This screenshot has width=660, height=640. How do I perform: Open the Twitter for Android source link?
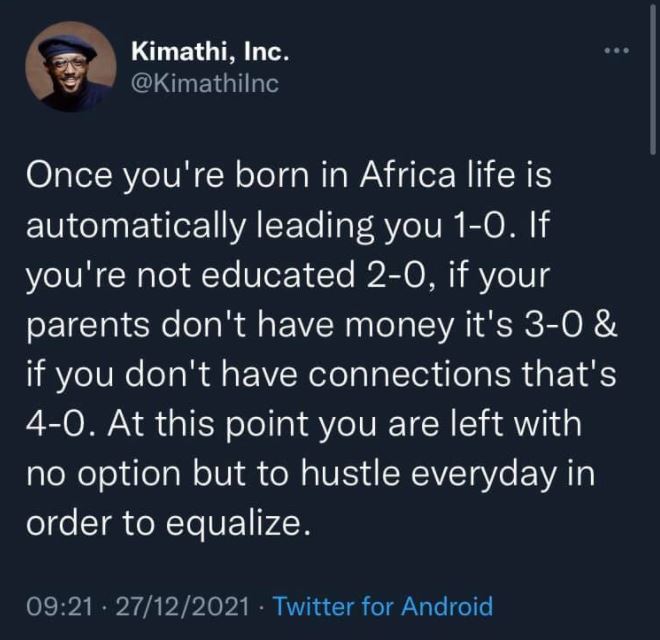[x=383, y=605]
